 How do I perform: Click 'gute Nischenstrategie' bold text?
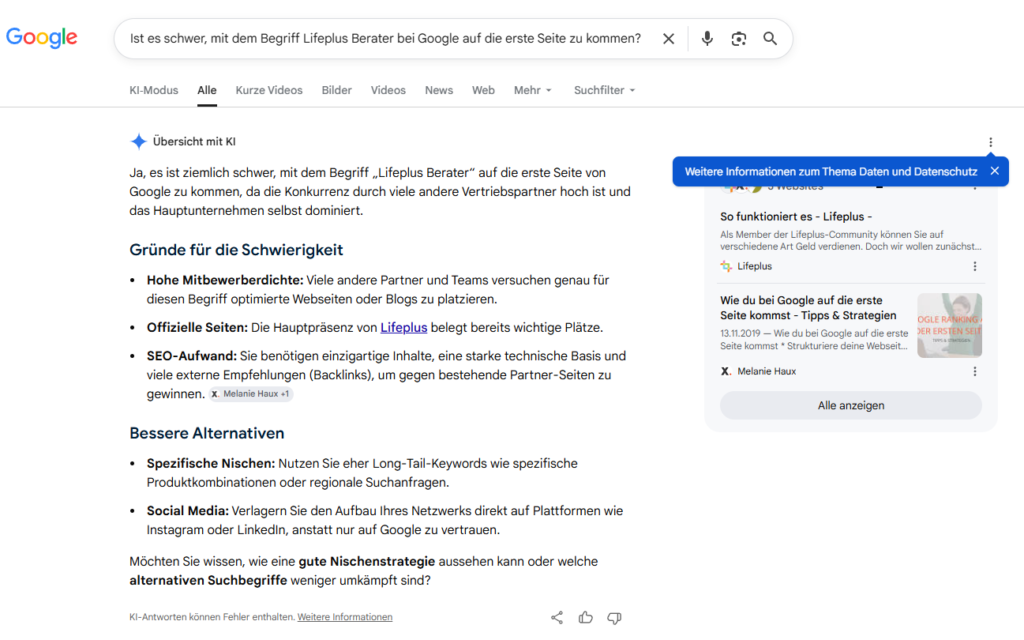pos(366,562)
